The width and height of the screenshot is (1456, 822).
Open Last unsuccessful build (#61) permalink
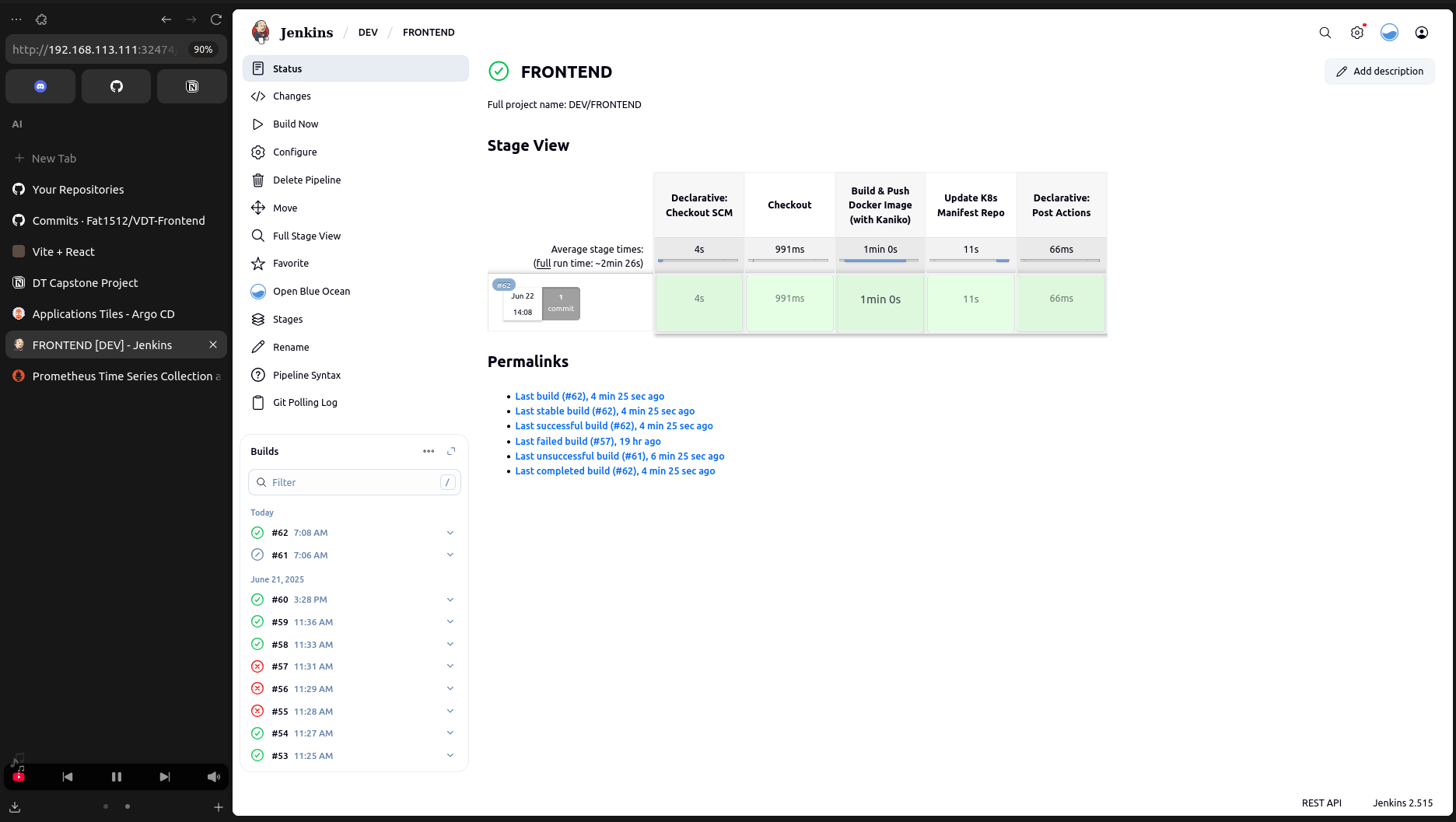tap(619, 456)
